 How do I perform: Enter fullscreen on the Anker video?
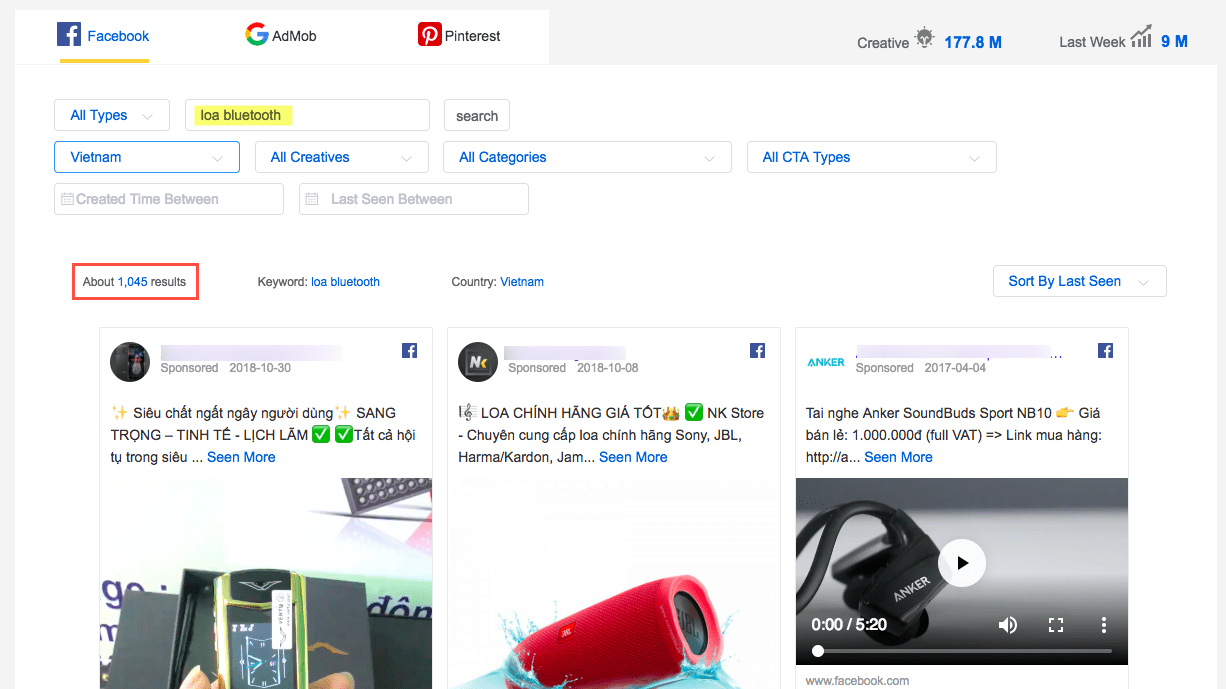(x=1055, y=625)
